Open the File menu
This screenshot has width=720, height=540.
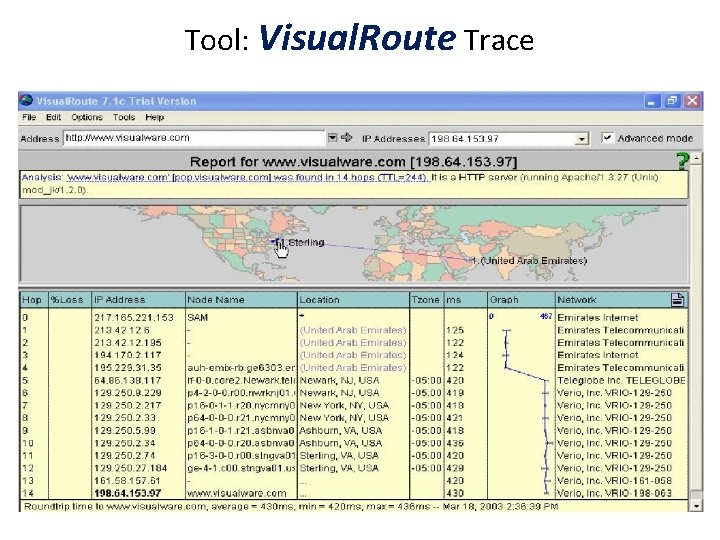29,117
